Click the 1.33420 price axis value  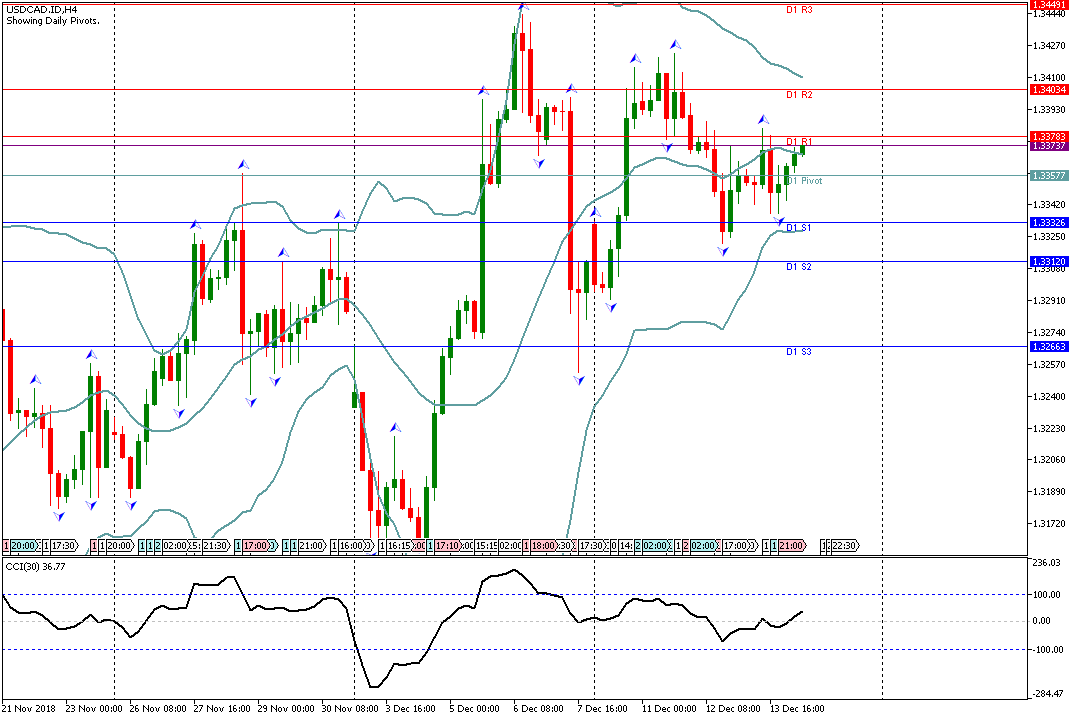click(x=1048, y=205)
